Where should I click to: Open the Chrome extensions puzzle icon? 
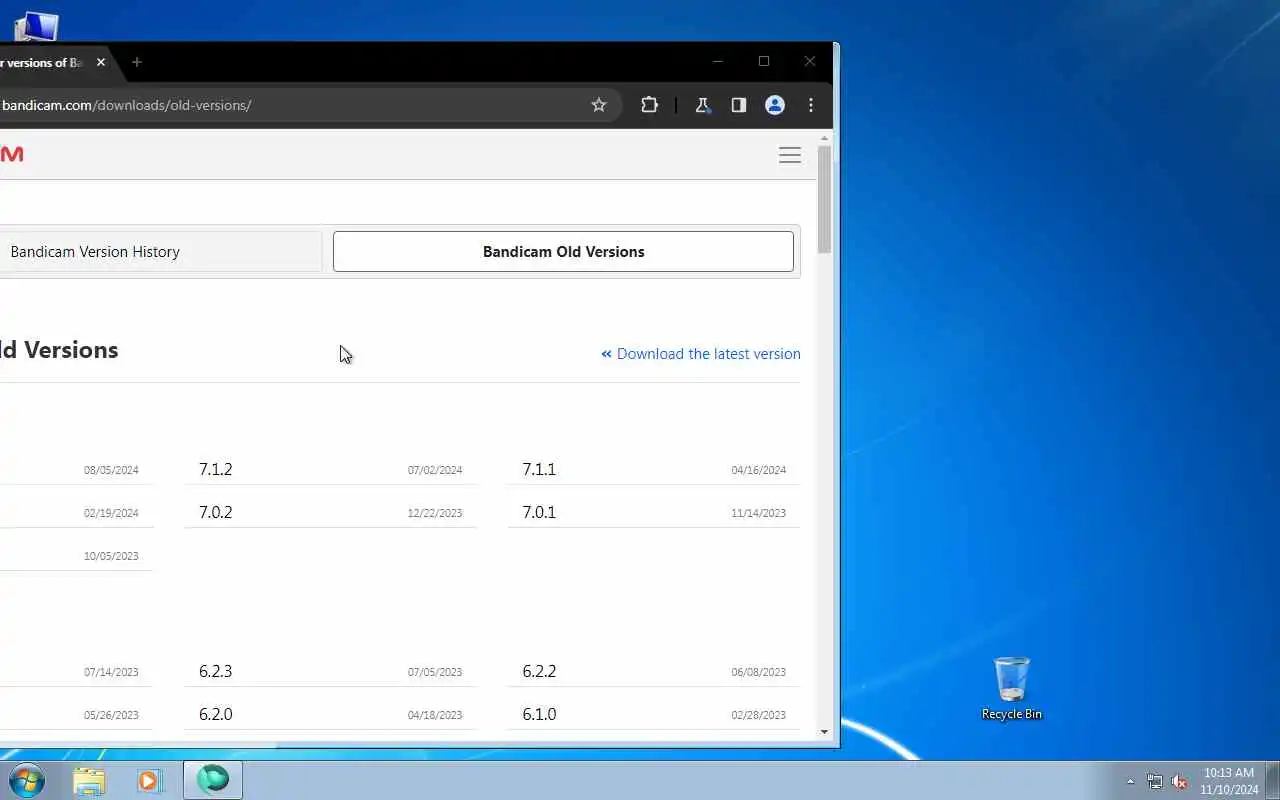[649, 105]
